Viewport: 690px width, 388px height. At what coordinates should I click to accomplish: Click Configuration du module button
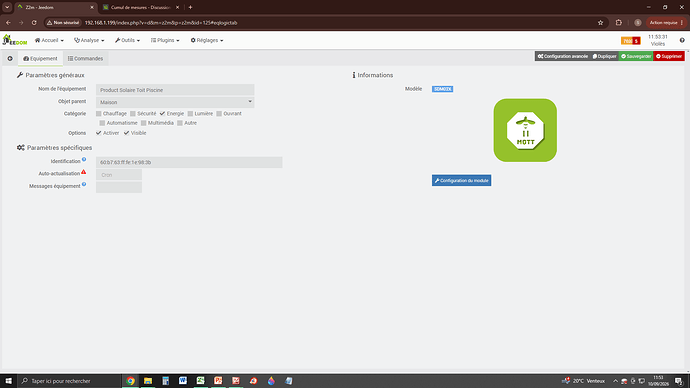point(461,180)
